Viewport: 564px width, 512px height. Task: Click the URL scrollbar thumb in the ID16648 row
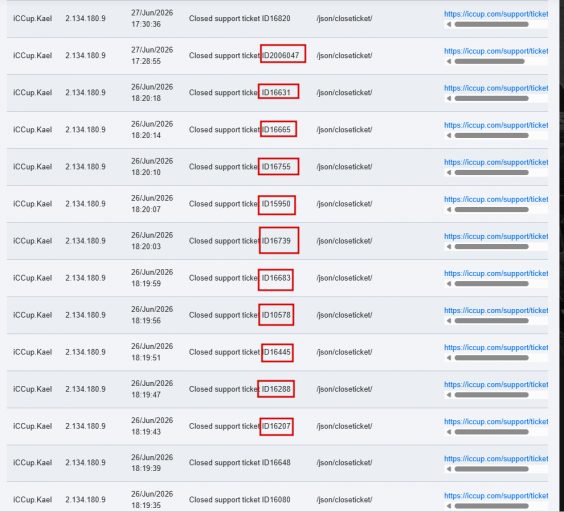coord(491,469)
